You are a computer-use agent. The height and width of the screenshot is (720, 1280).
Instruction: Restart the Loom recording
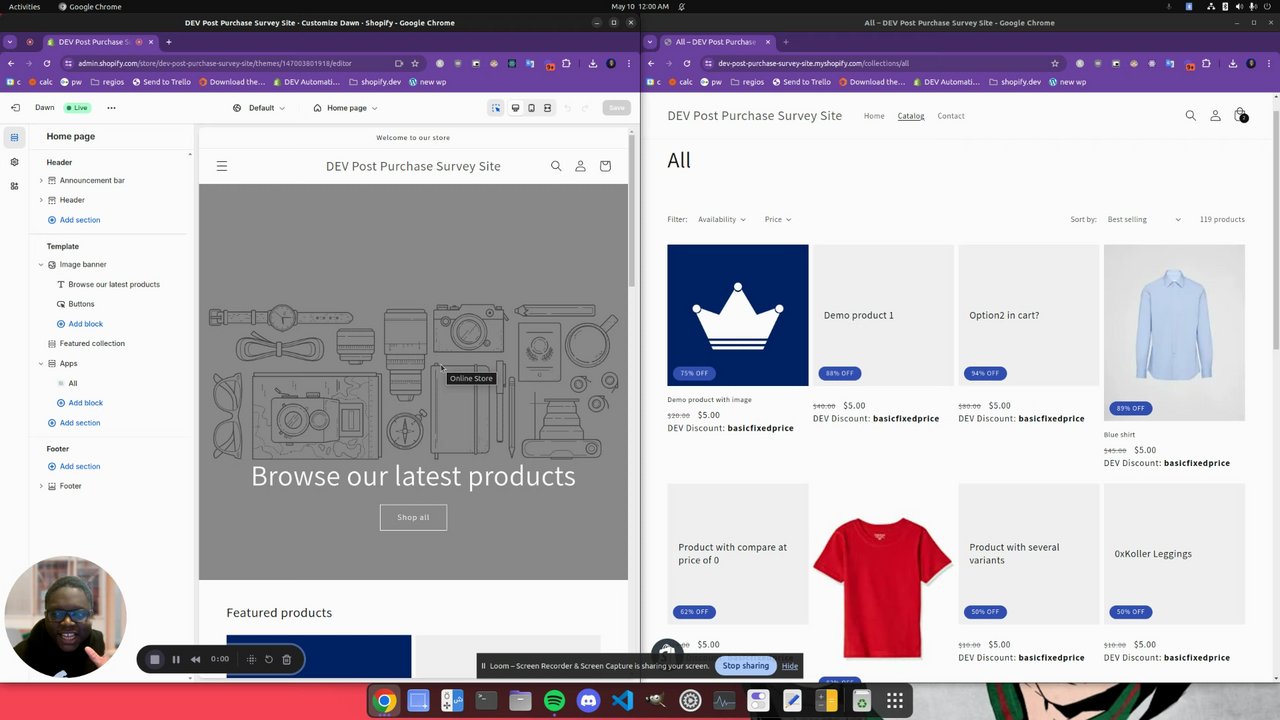tap(268, 659)
